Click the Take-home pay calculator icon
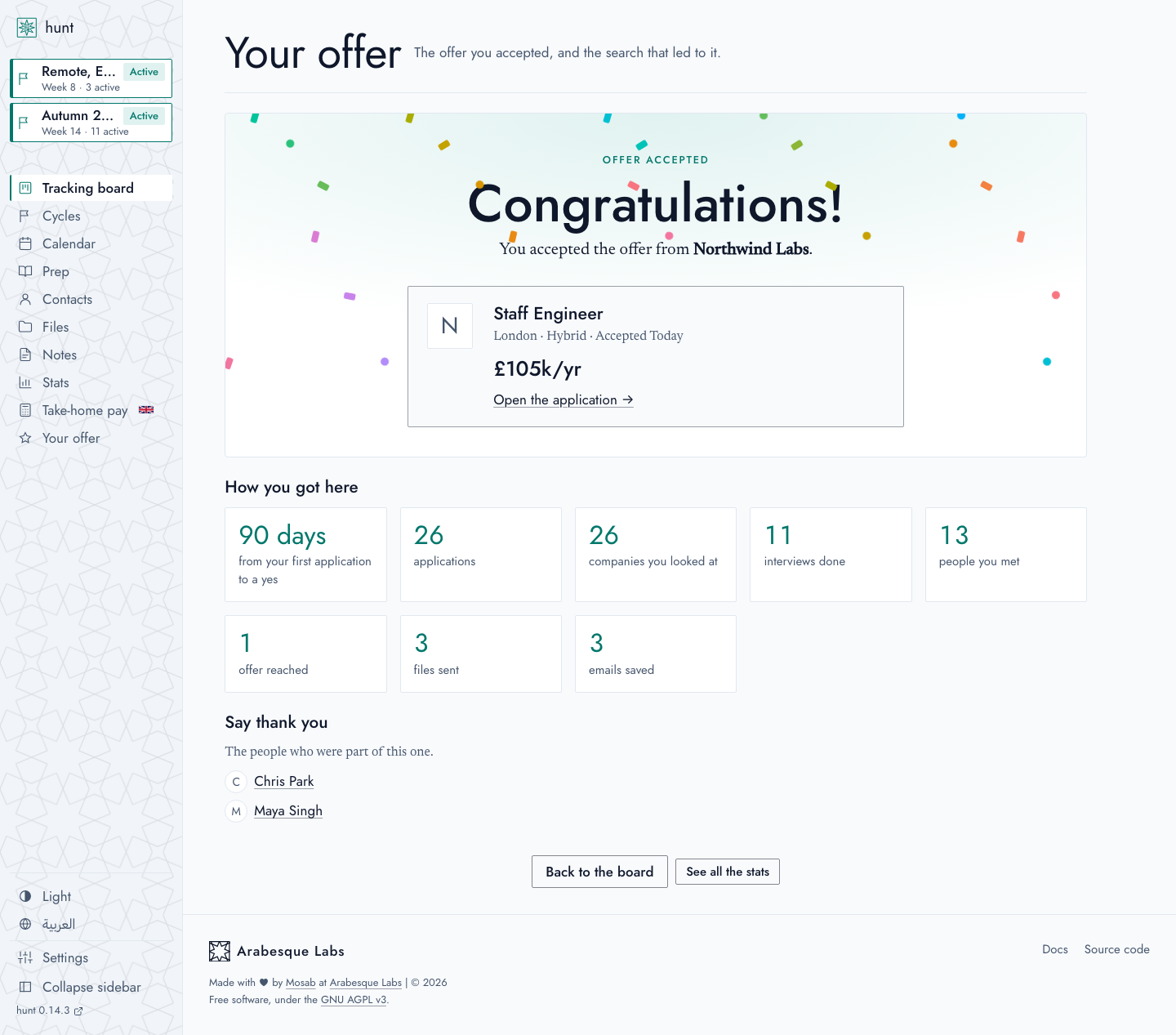This screenshot has width=1176, height=1035. pyautogui.click(x=25, y=410)
